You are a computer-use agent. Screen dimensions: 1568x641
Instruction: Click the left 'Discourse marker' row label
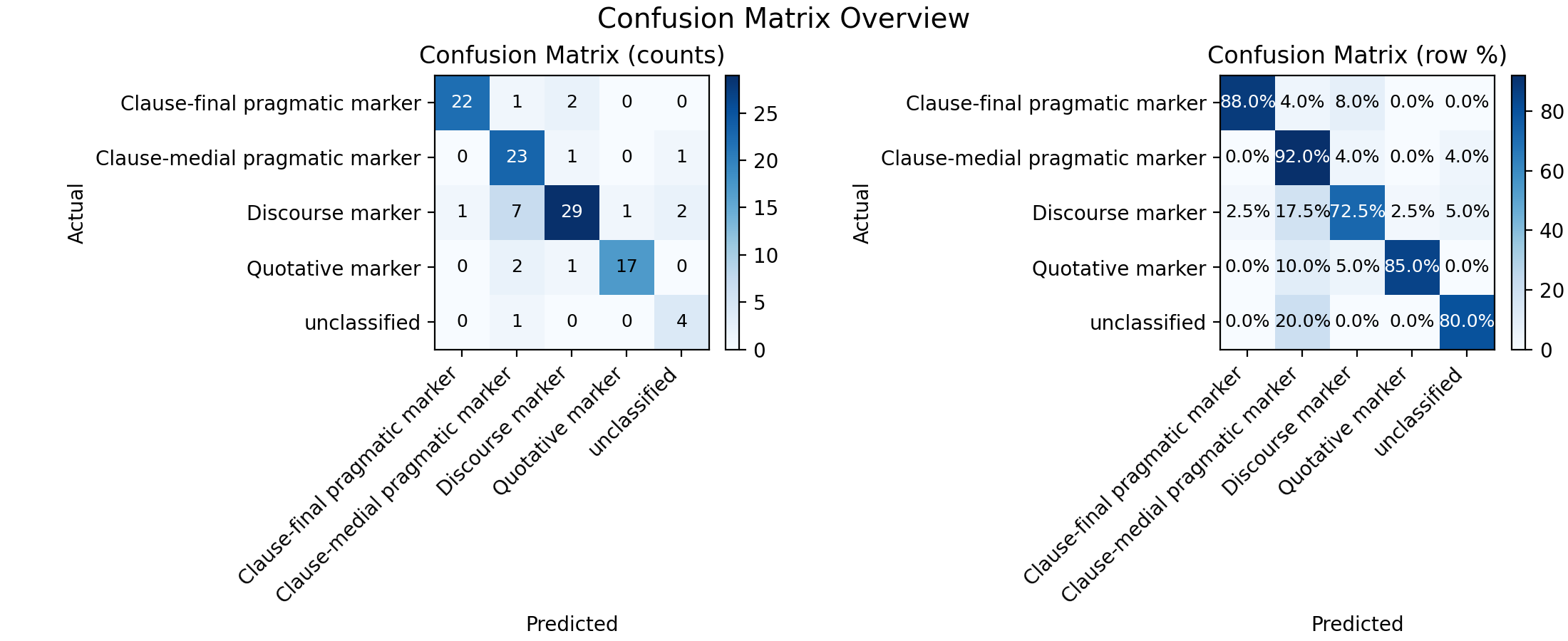click(334, 213)
